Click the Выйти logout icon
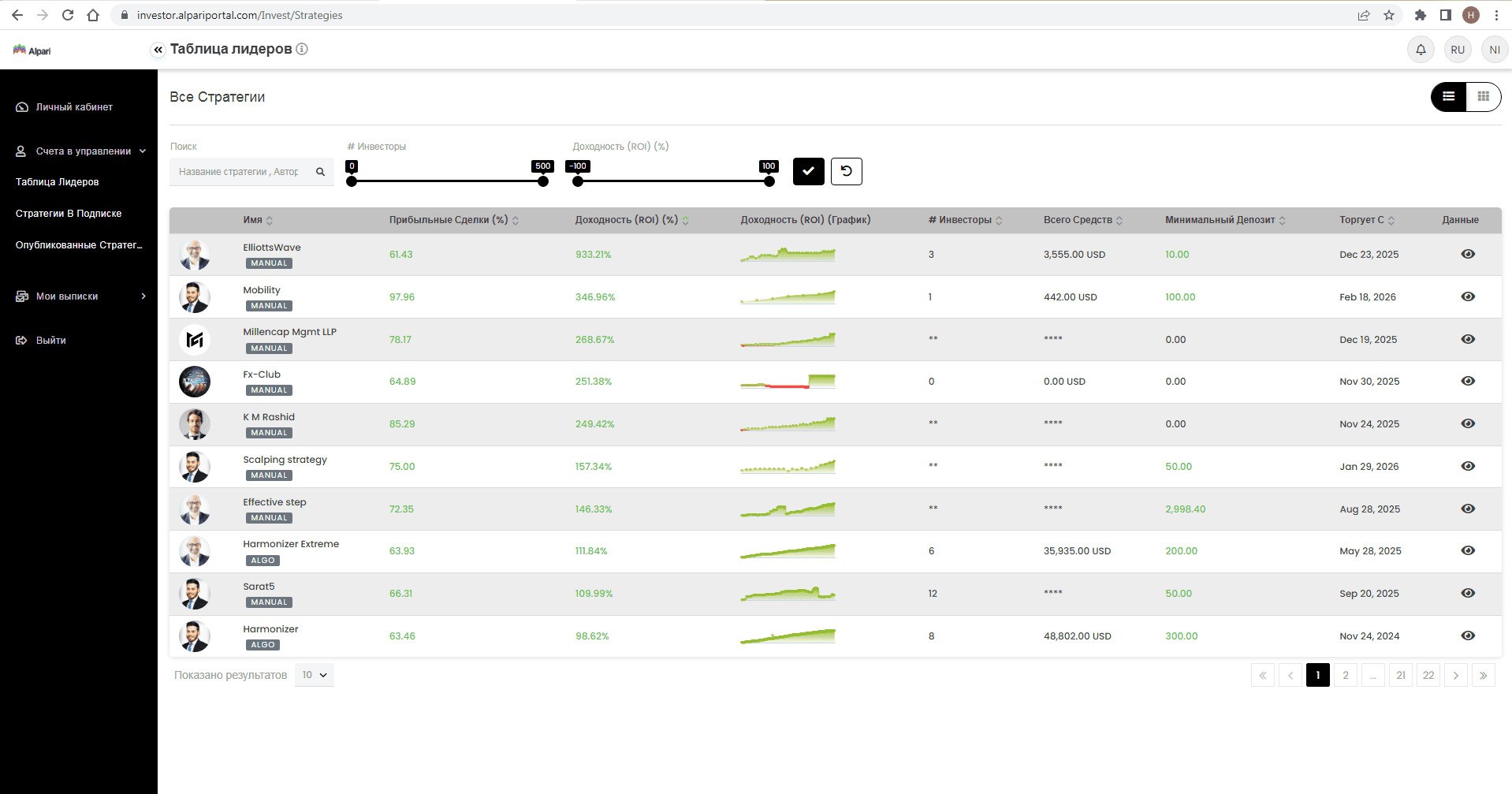This screenshot has width=1512, height=794. (x=21, y=341)
